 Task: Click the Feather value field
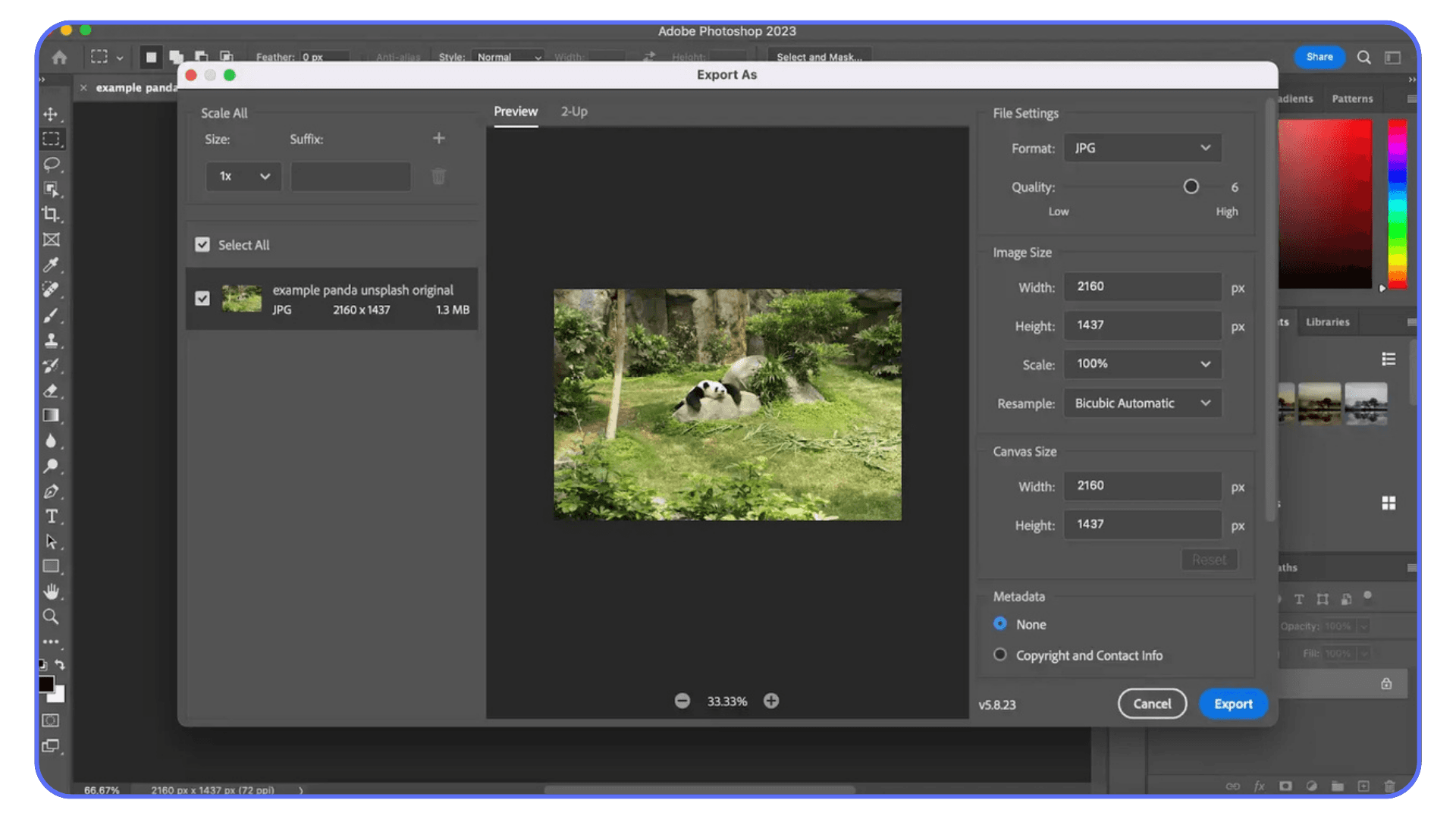325,57
